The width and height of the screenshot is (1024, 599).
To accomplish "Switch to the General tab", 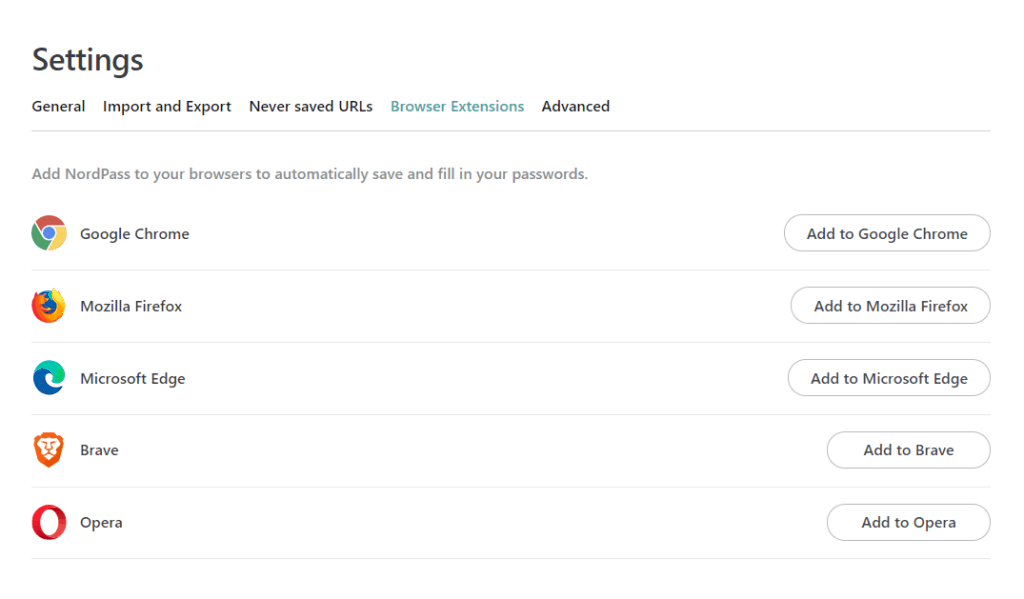I will (58, 106).
